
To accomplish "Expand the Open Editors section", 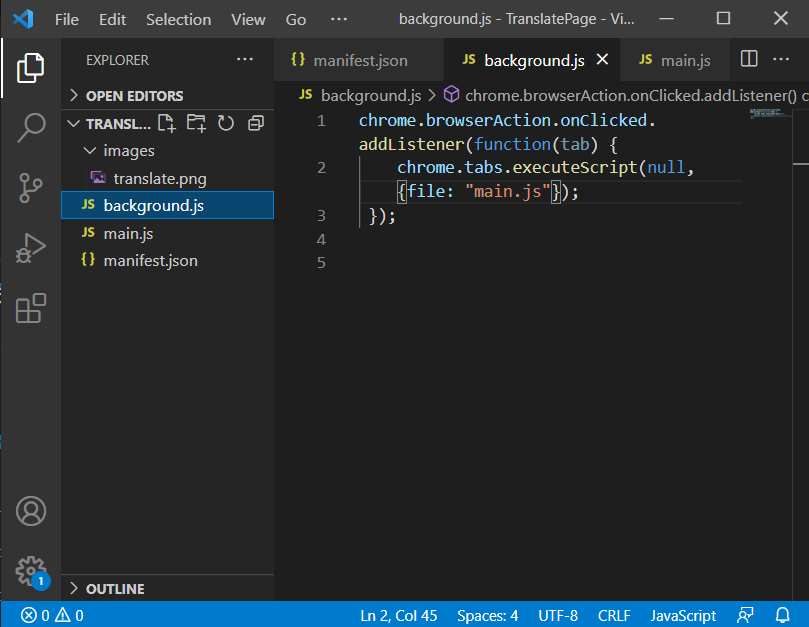I will [134, 96].
